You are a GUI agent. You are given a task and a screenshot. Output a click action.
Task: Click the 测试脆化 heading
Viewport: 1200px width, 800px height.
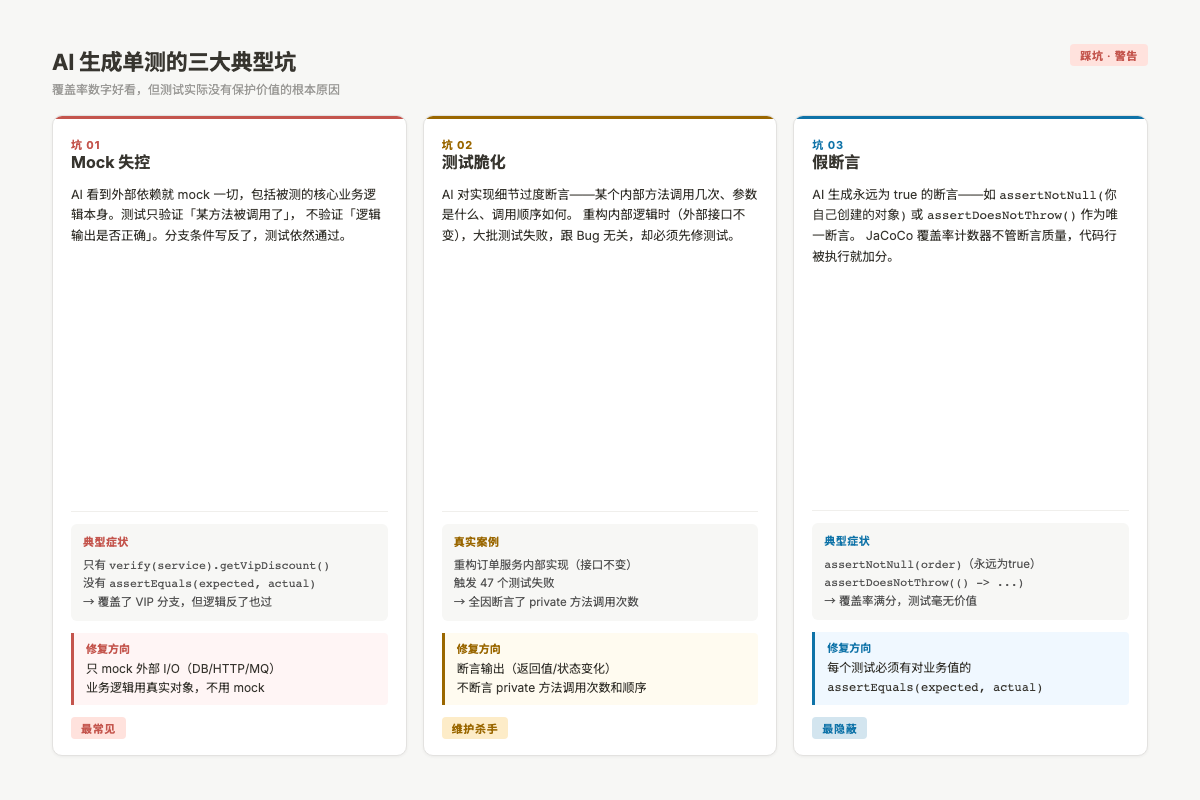click(473, 163)
